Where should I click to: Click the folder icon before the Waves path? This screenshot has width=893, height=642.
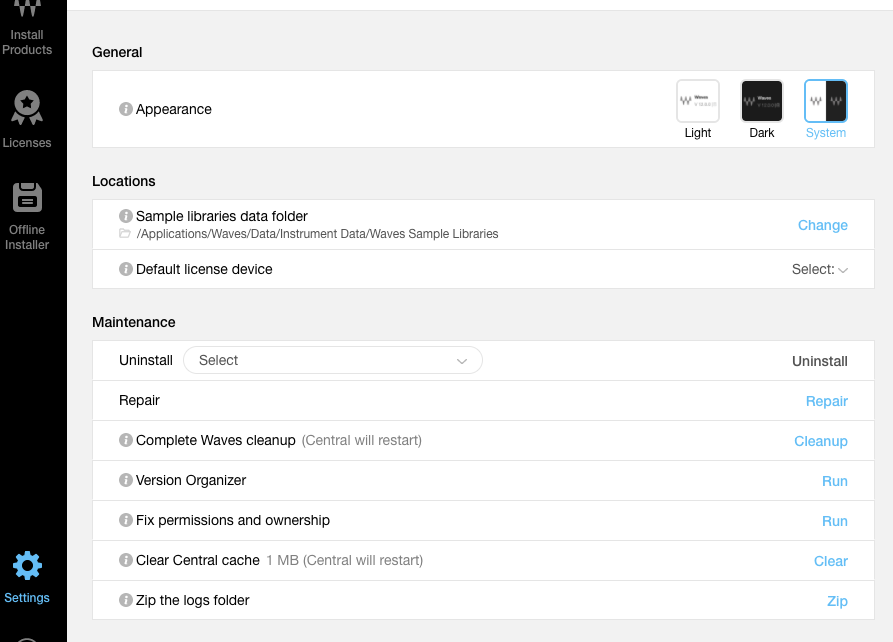click(x=125, y=234)
